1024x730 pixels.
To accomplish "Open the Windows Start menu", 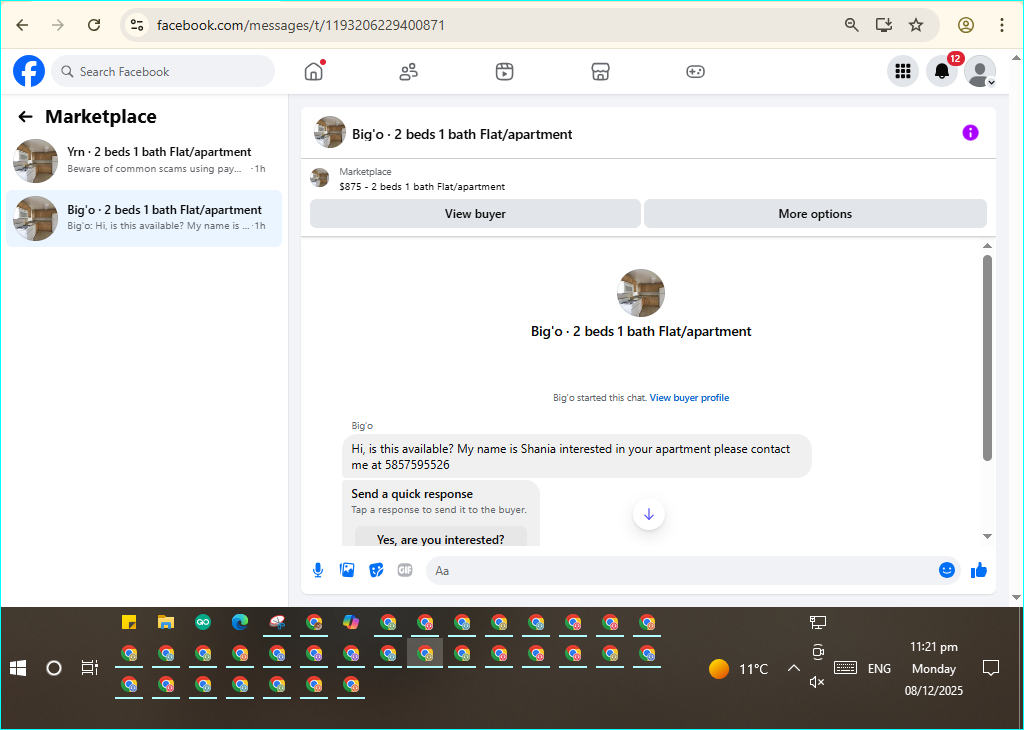I will tap(18, 668).
